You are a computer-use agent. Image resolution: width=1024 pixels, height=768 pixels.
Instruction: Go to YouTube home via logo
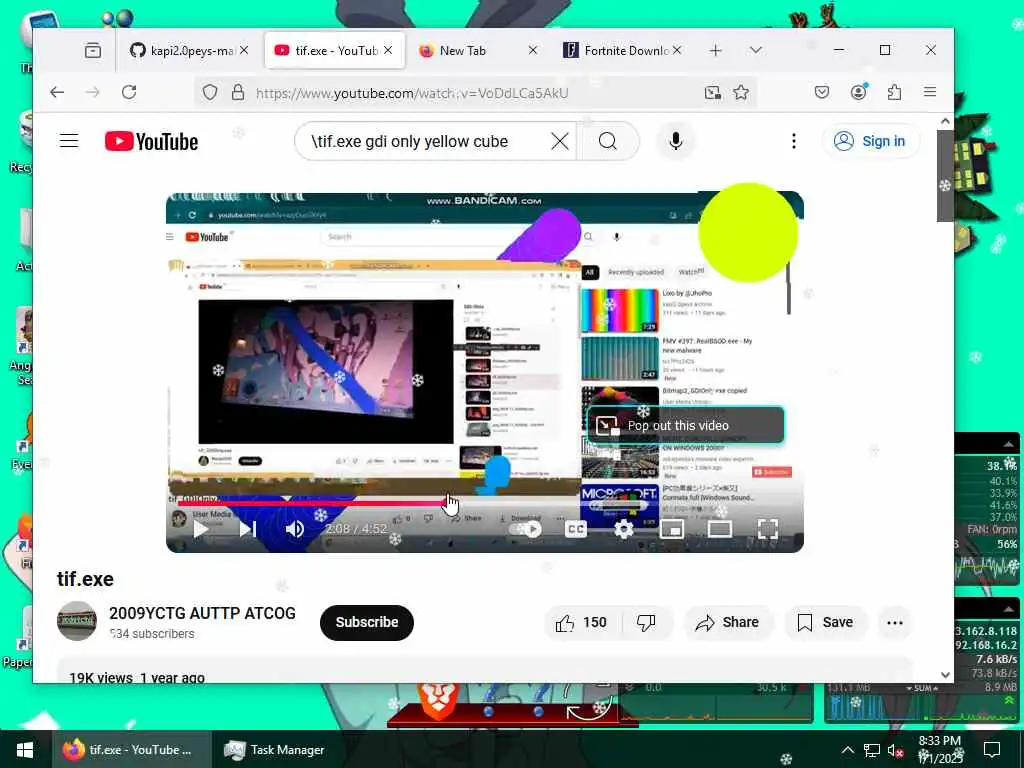(152, 141)
